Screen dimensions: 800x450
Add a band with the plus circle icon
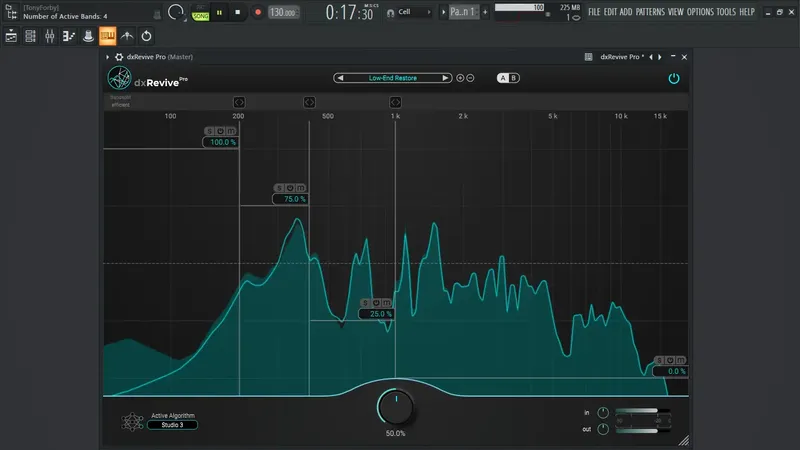(460, 78)
